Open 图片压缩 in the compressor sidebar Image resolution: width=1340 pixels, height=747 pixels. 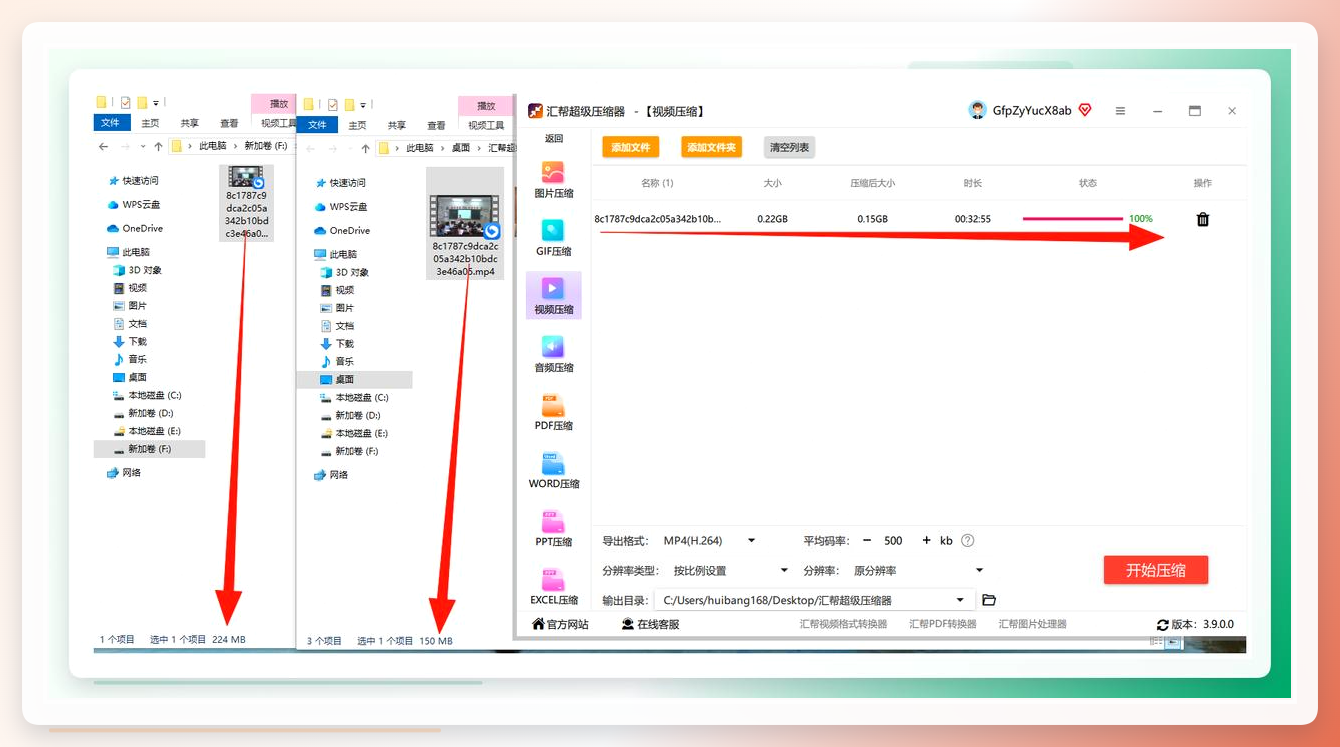point(553,180)
